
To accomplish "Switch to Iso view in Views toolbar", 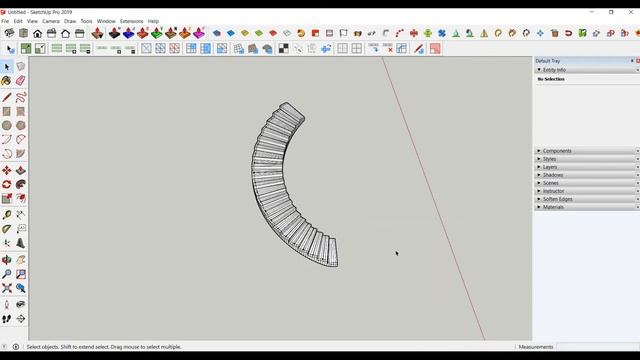I will click(9, 33).
